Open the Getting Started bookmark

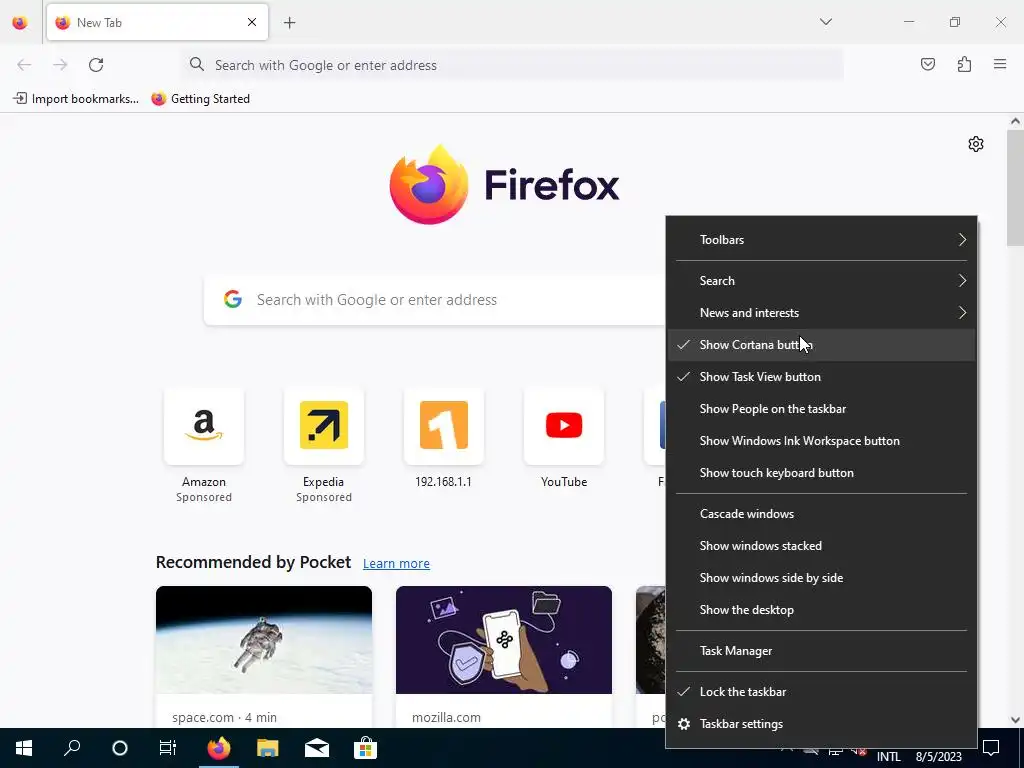(200, 99)
